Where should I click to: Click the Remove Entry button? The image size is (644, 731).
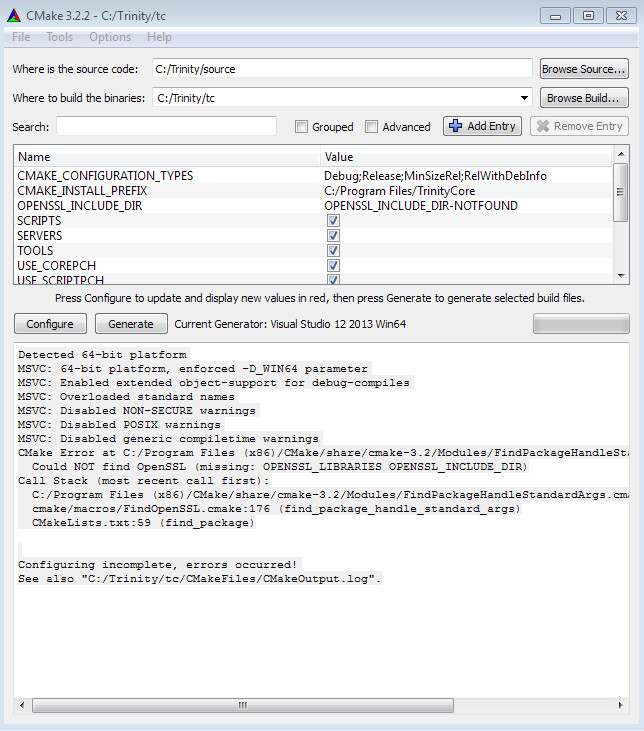579,126
